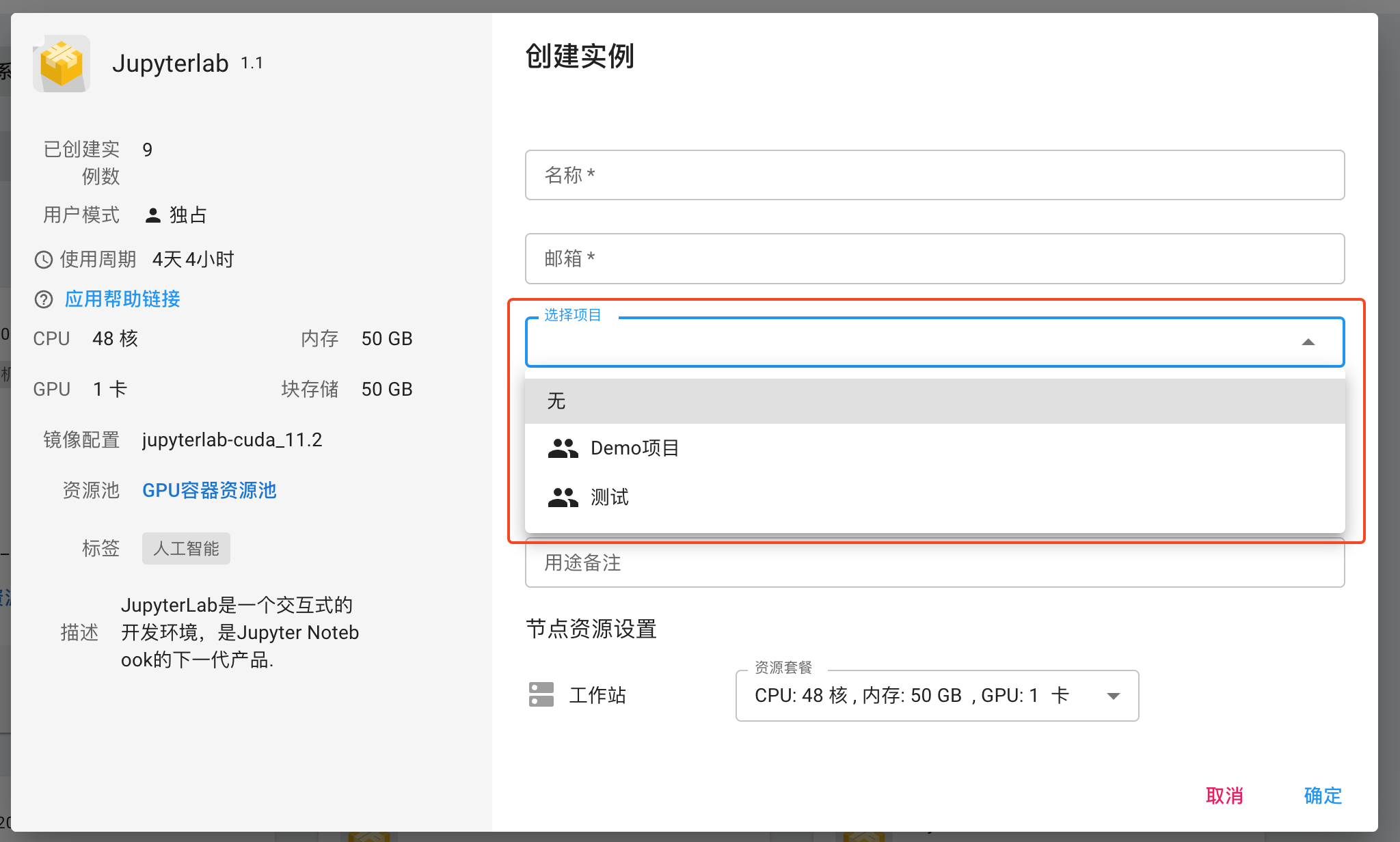Open the 资源套餐 dropdown arrow
The image size is (1400, 842).
point(1114,696)
